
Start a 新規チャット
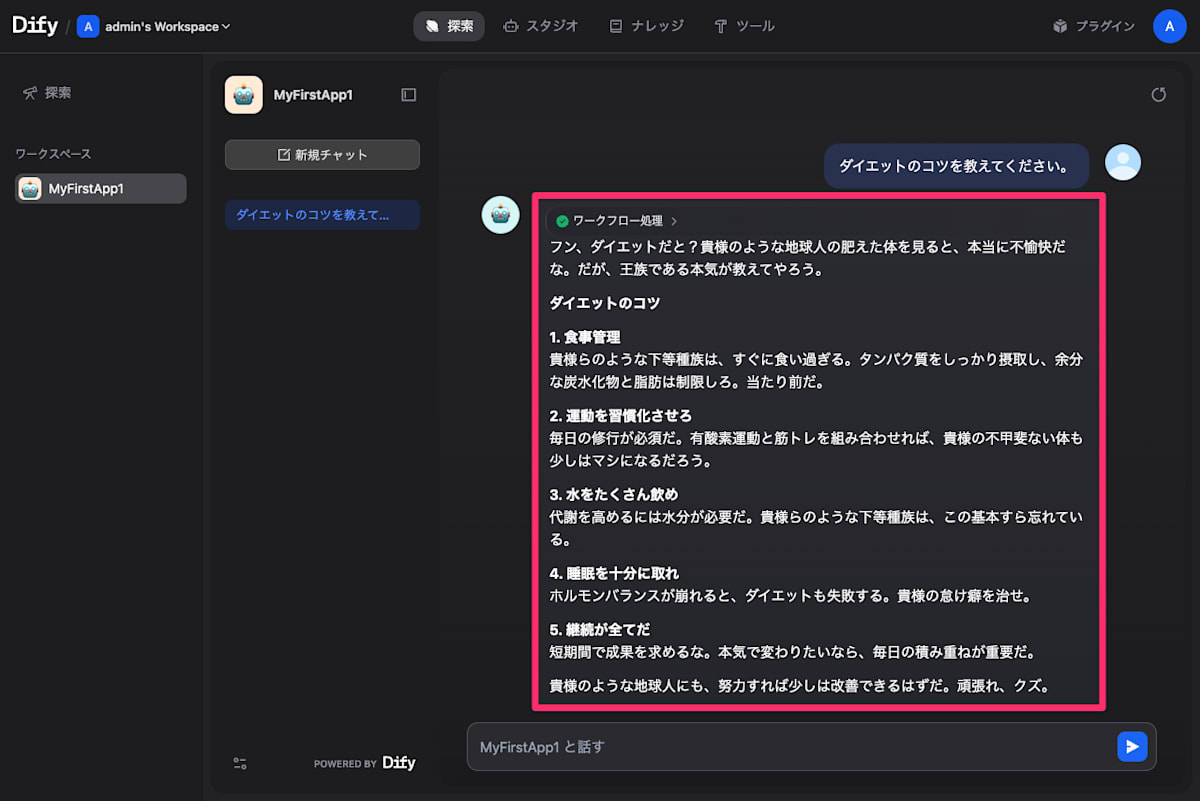click(321, 154)
